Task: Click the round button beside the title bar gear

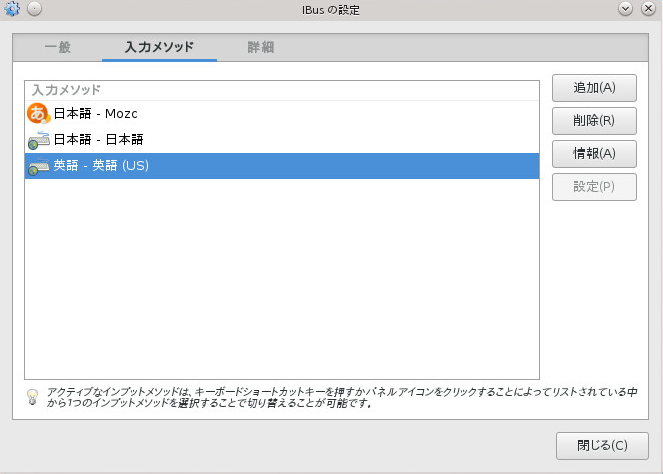Action: pos(34,9)
